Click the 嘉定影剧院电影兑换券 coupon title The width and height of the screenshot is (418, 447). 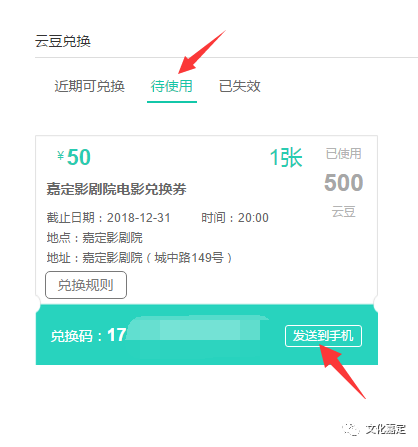(116, 189)
